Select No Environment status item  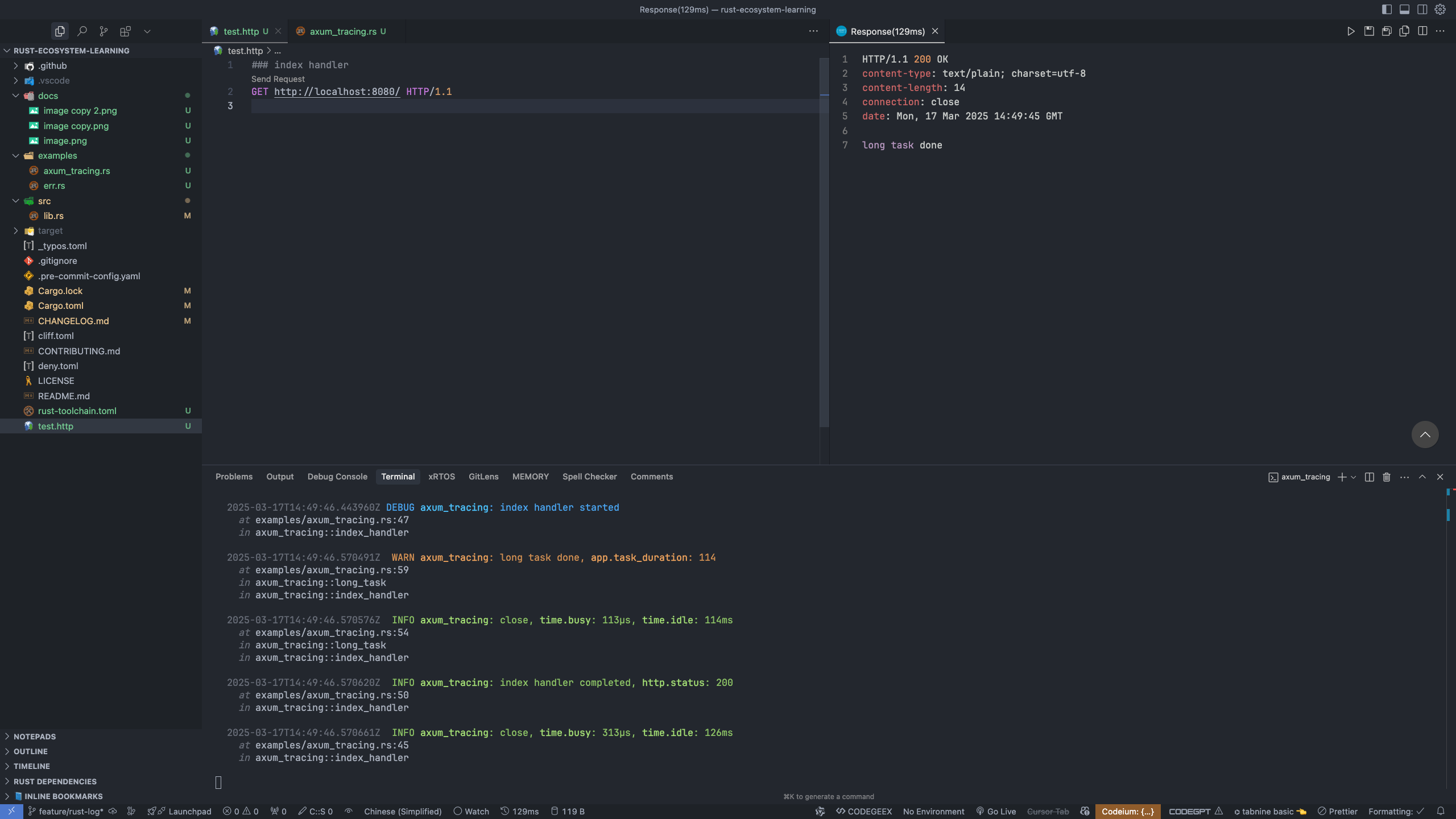click(934, 812)
